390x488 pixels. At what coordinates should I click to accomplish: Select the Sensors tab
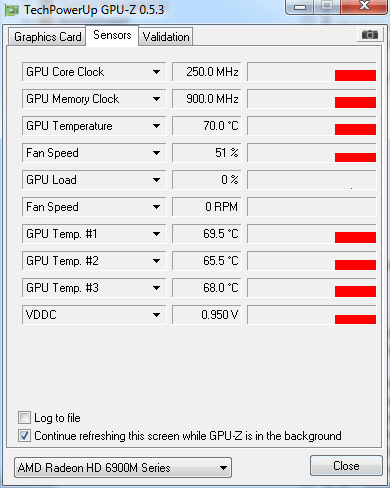click(112, 35)
